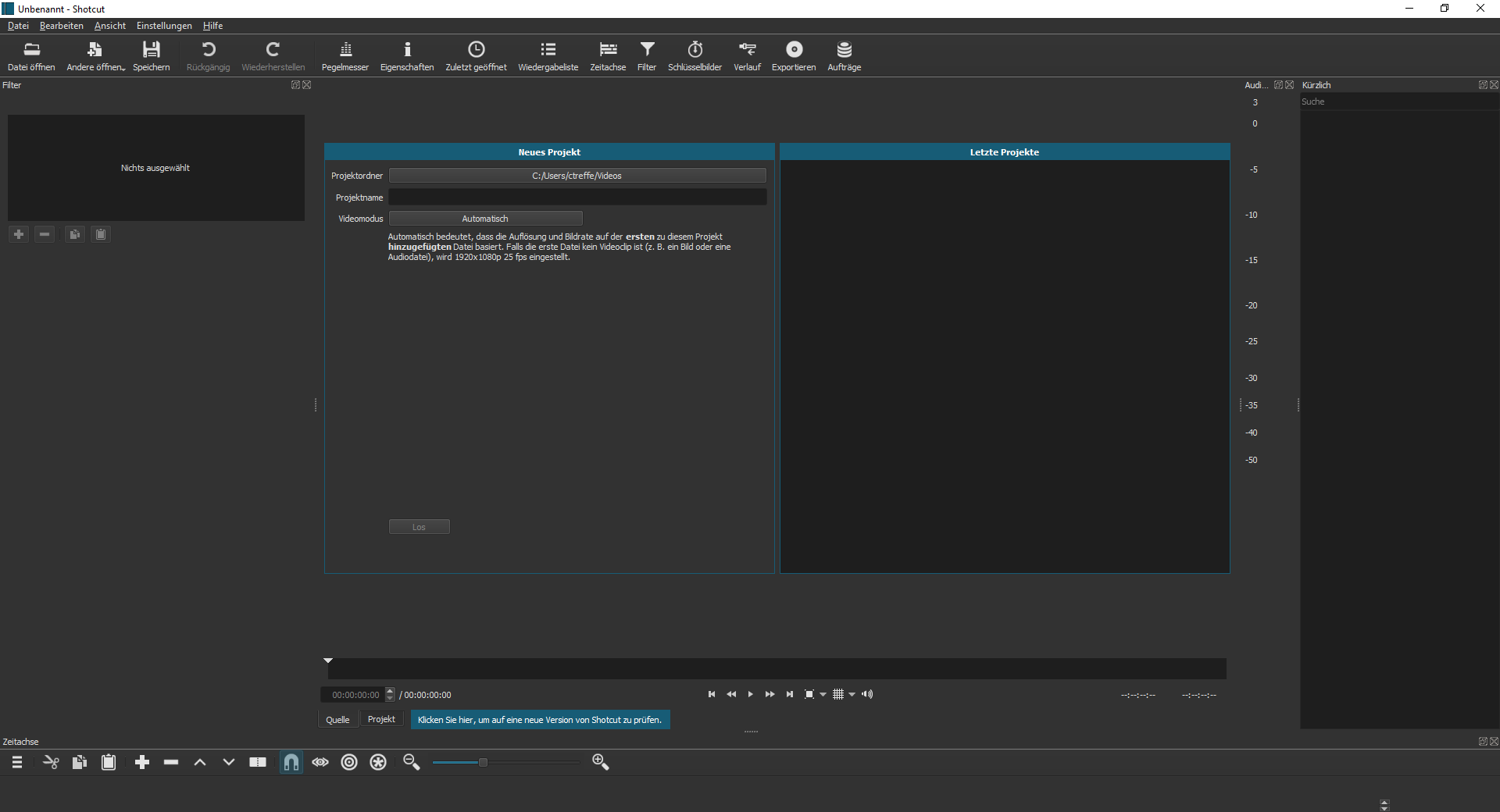Image resolution: width=1500 pixels, height=812 pixels.
Task: Click the fast forward button
Action: 770,694
